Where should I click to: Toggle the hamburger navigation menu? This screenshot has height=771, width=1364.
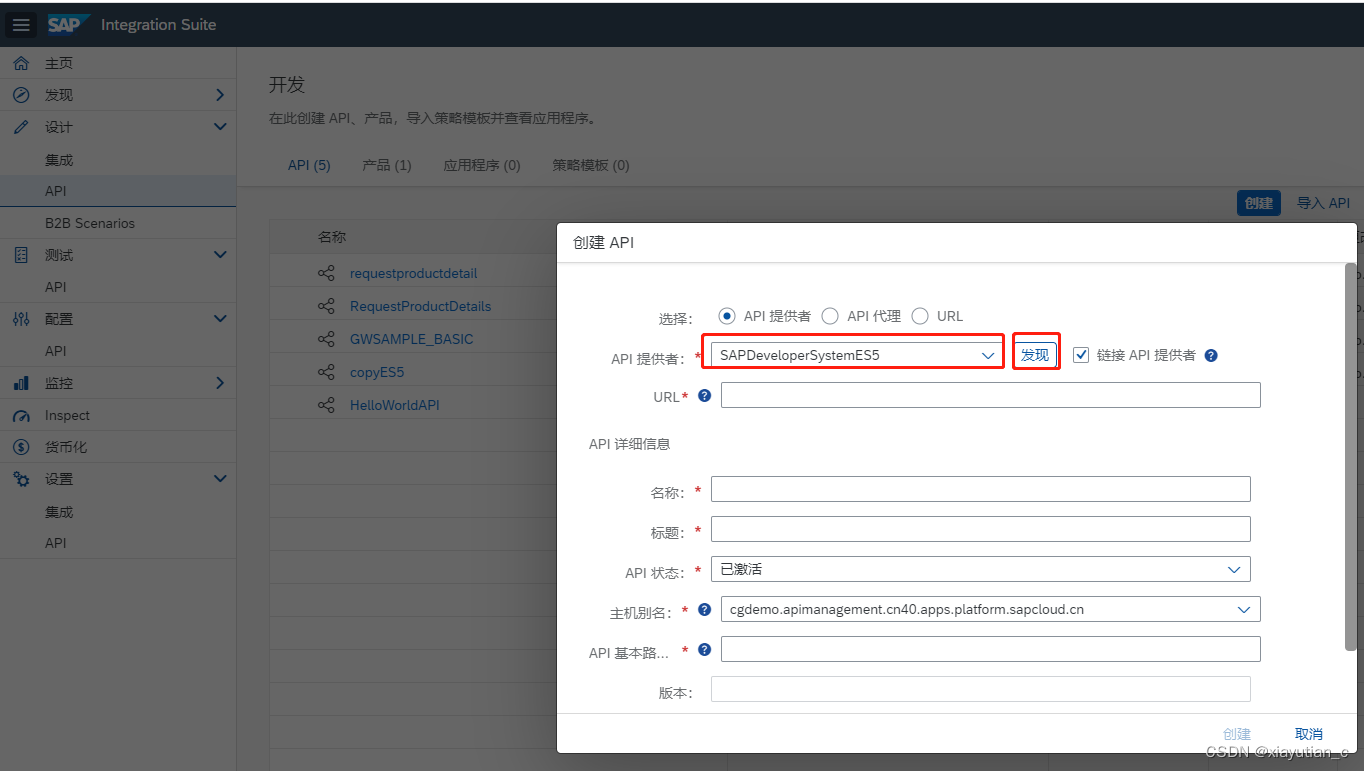point(22,25)
